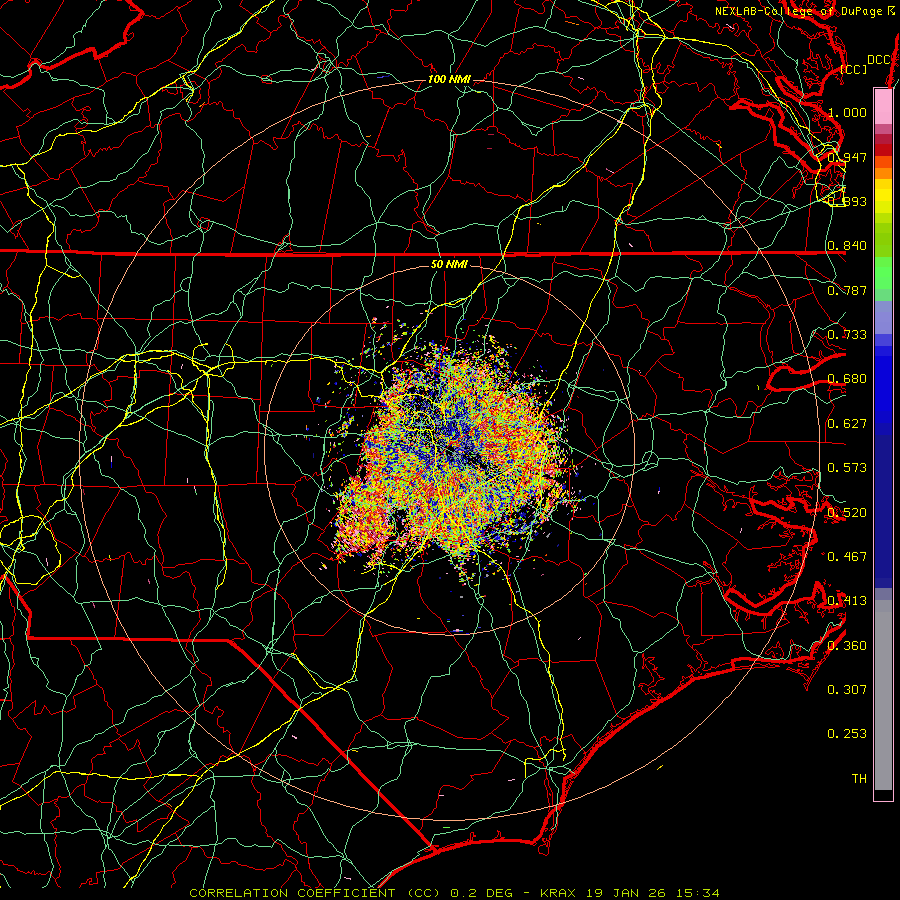Pick the gray color bar segment

coord(883,695)
